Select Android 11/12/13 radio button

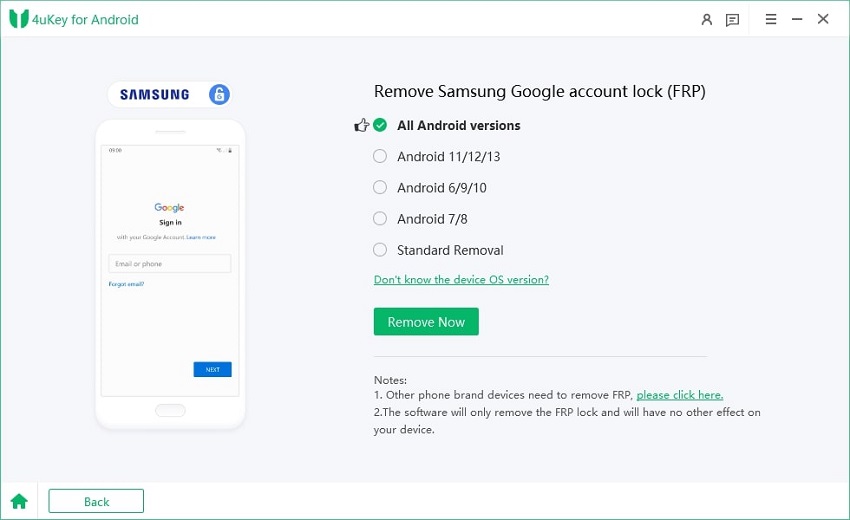click(x=380, y=156)
